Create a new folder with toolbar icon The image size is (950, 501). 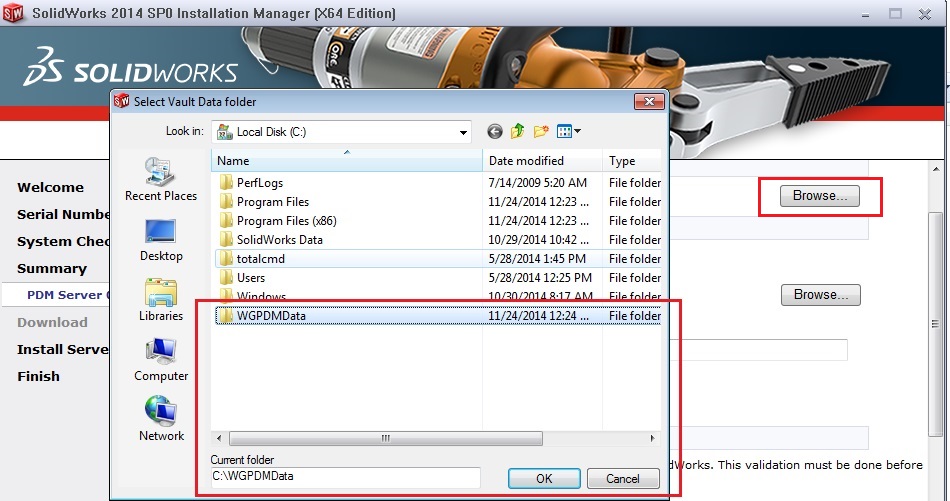tap(541, 132)
